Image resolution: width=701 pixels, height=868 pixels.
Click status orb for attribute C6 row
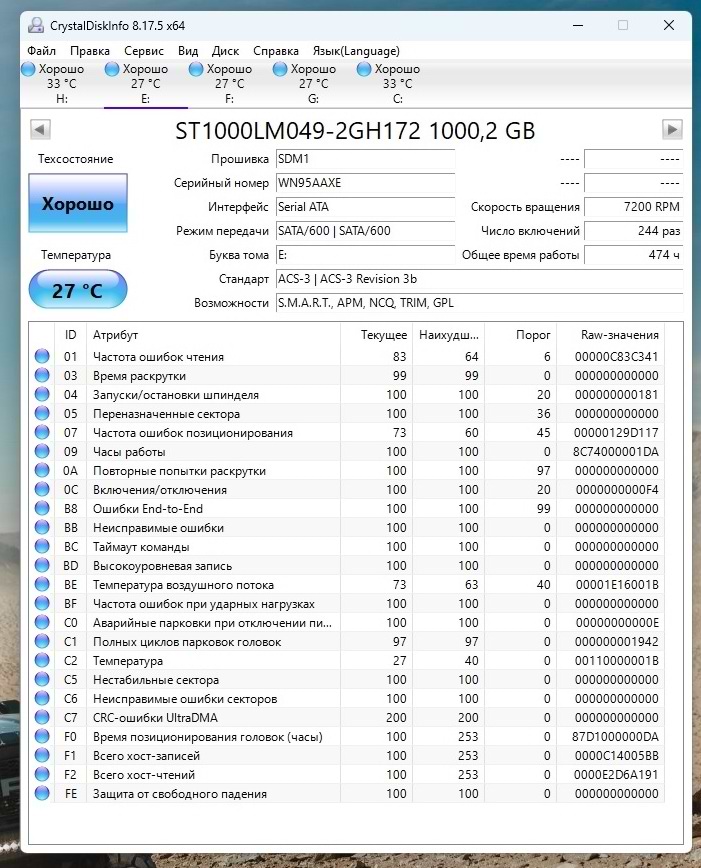[x=42, y=698]
